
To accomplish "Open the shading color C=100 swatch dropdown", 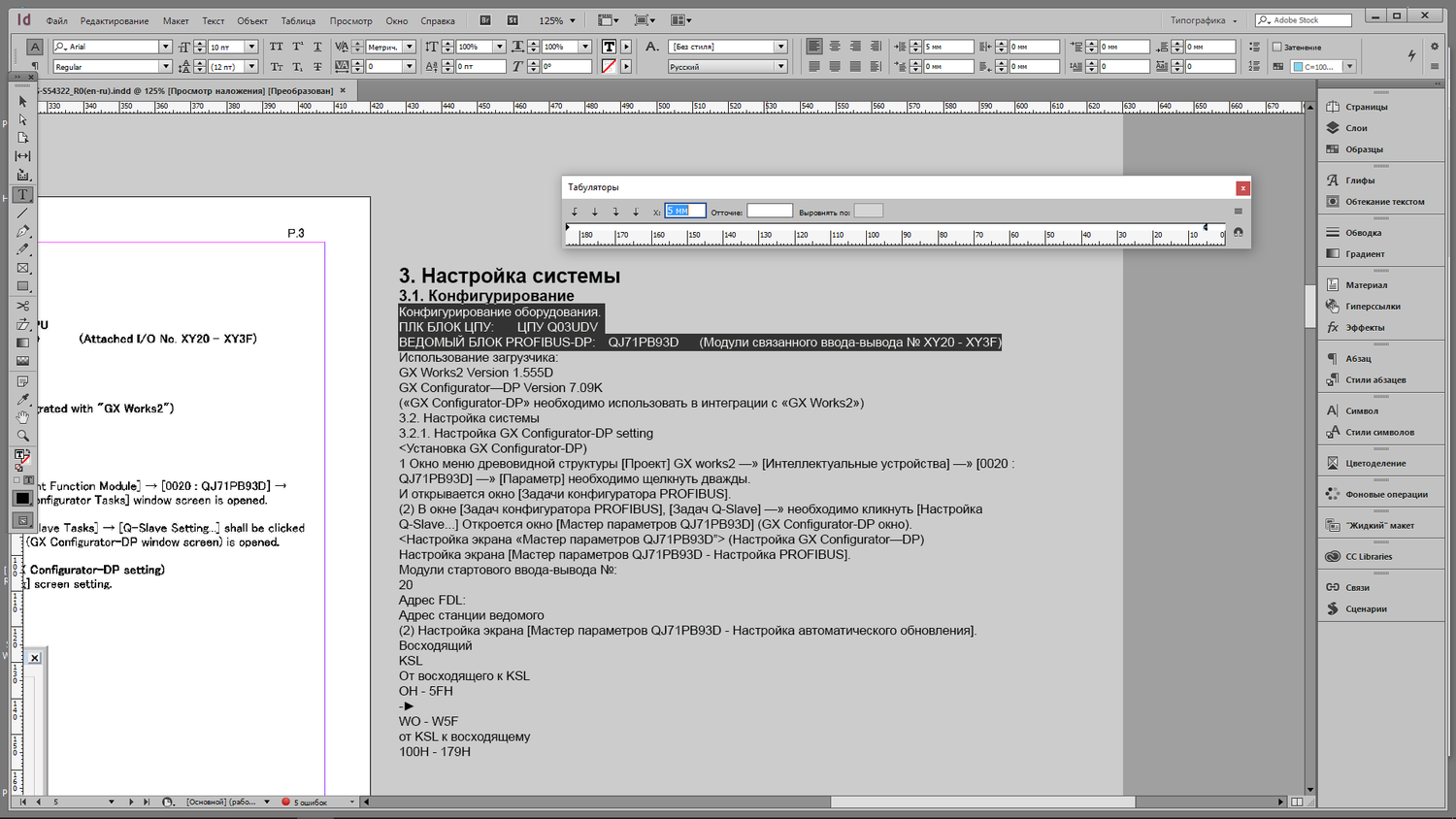I will tap(1349, 67).
